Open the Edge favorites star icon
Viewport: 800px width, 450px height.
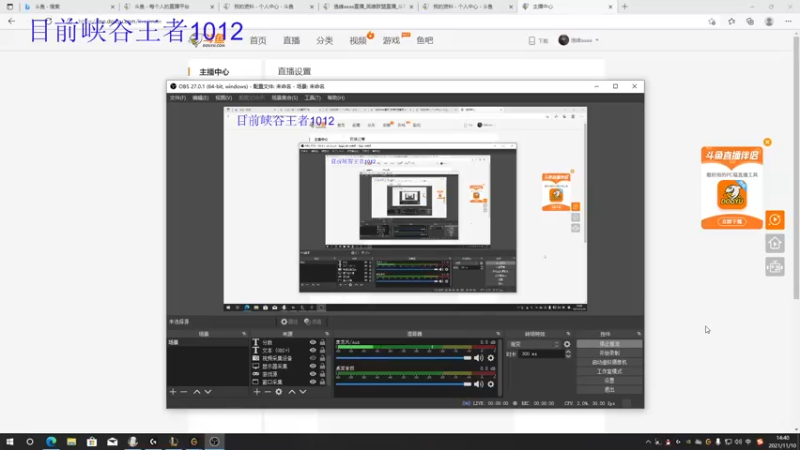731,21
